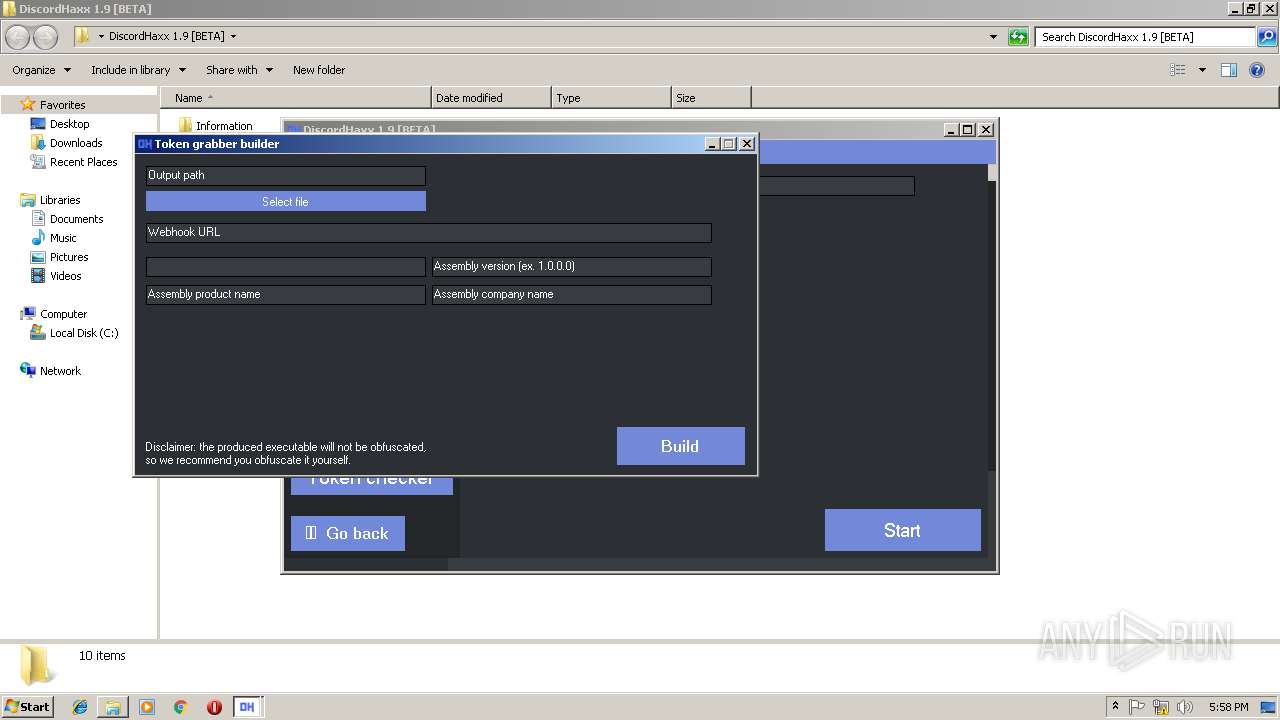Click New folder in Explorer toolbar
The height and width of the screenshot is (720, 1280).
(x=319, y=70)
